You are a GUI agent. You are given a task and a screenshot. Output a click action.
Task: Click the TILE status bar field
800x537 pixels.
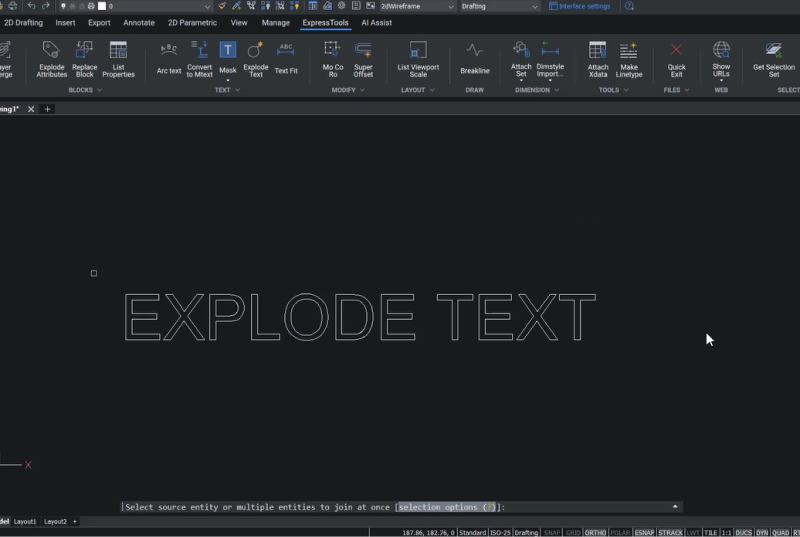point(710,532)
